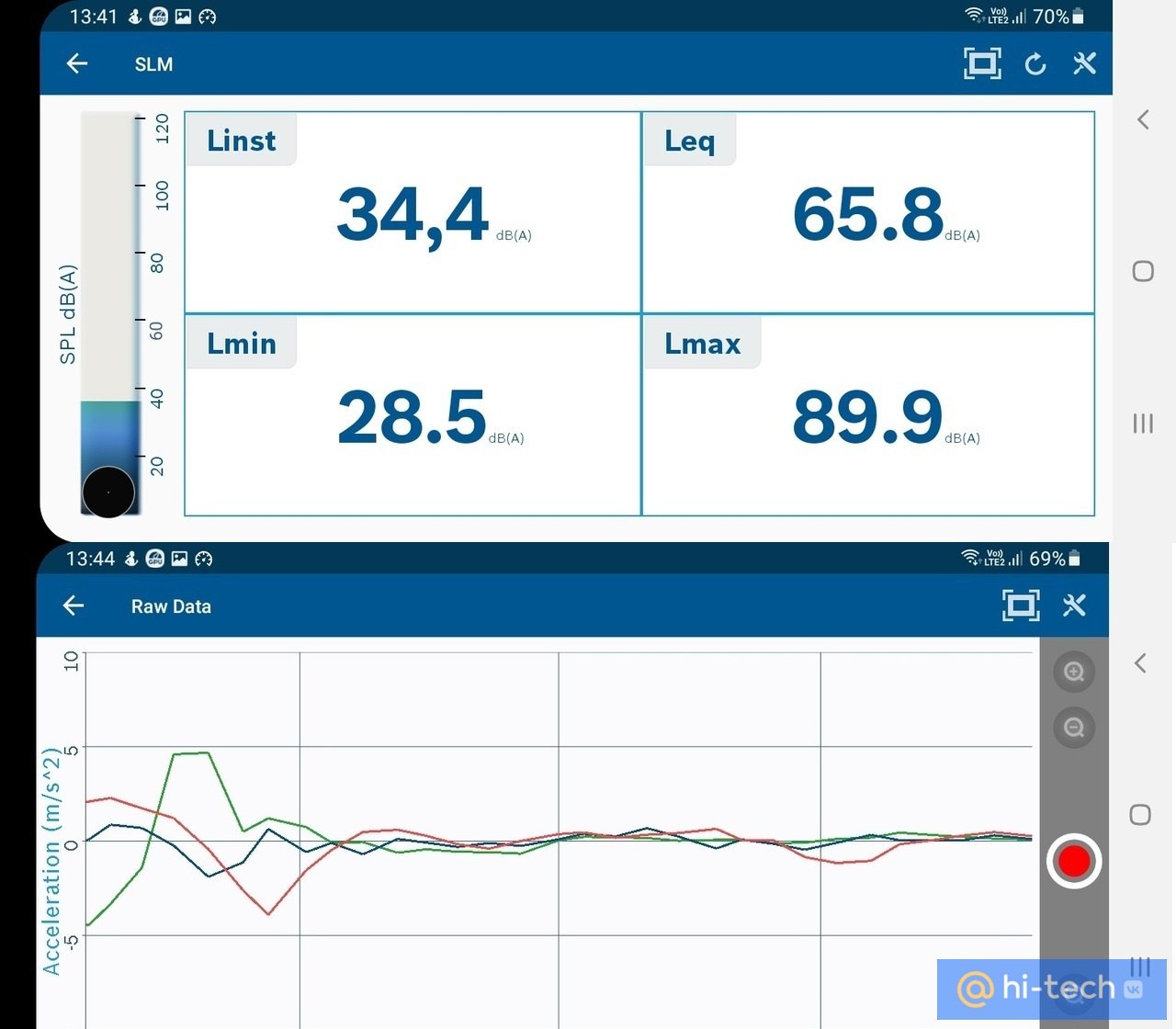
Task: Tap the SLM screen title
Action: coord(153,64)
